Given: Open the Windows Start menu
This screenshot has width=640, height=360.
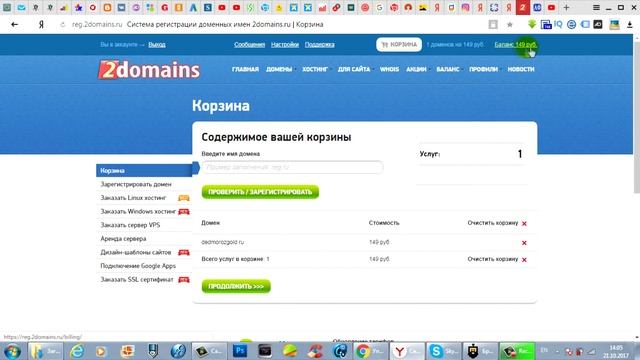Looking at the screenshot, I should tap(12, 351).
